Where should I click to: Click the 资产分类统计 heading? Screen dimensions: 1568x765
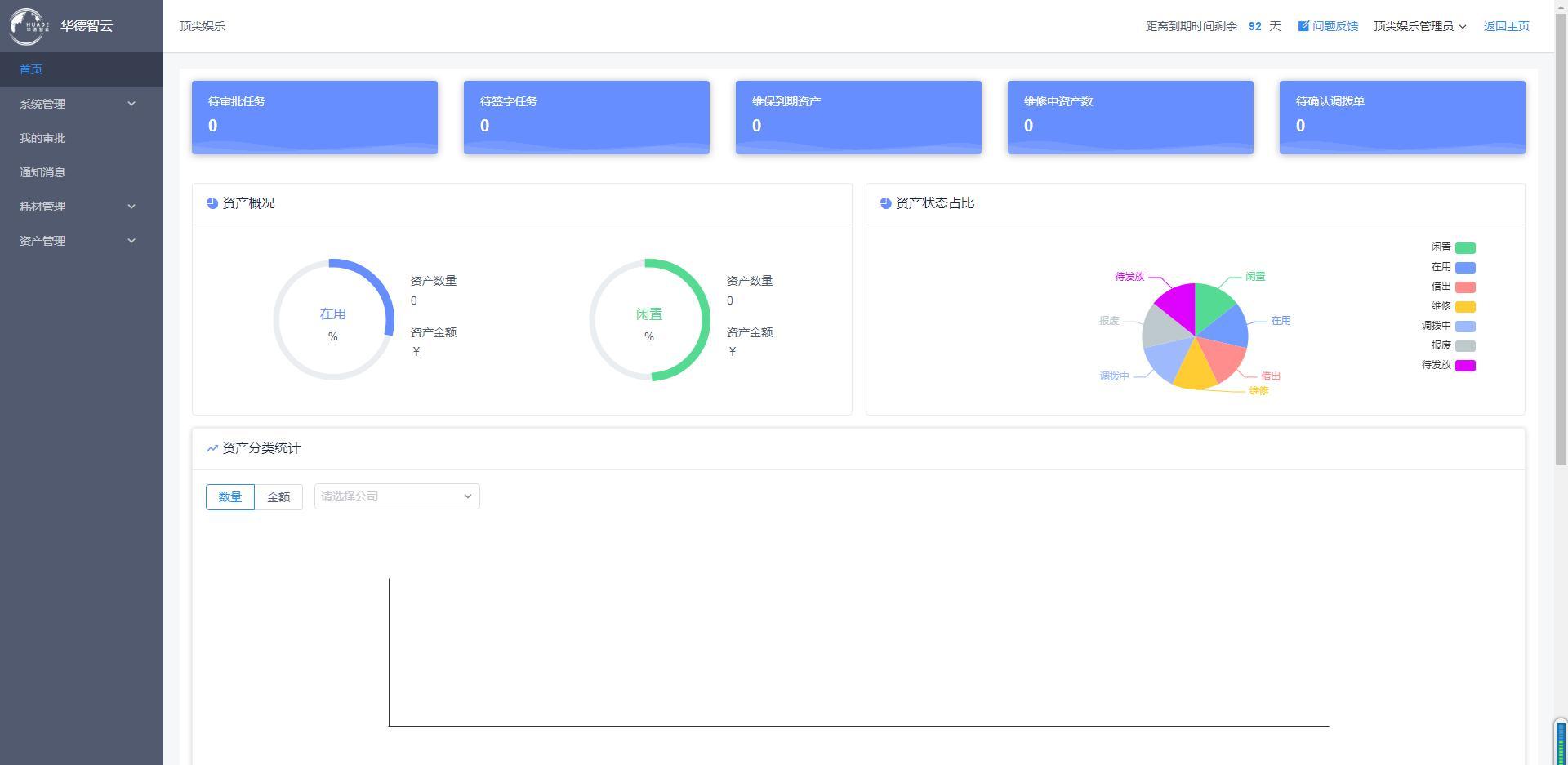point(261,448)
